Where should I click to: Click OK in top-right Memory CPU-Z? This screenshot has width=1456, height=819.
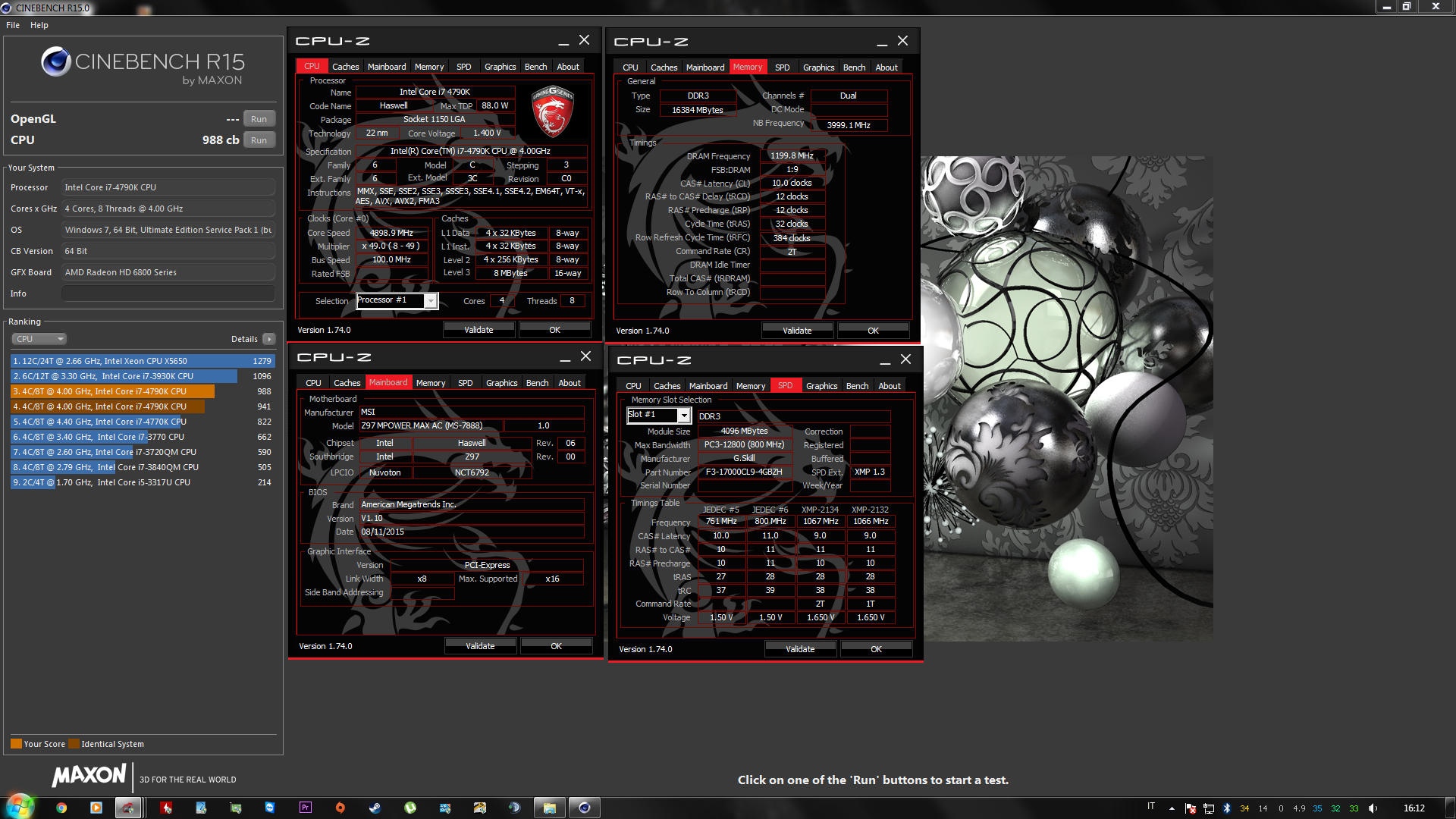pos(873,331)
